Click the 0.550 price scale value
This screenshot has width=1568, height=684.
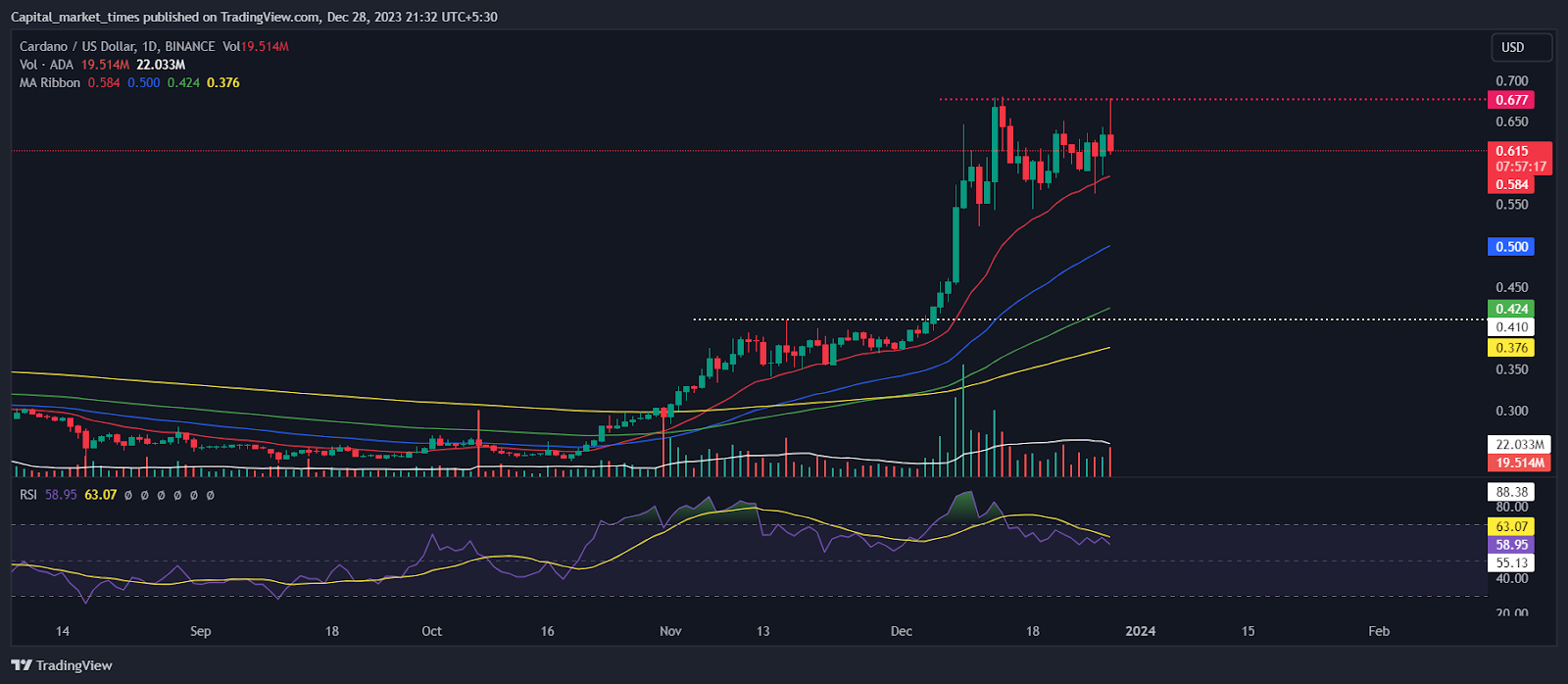[1511, 205]
